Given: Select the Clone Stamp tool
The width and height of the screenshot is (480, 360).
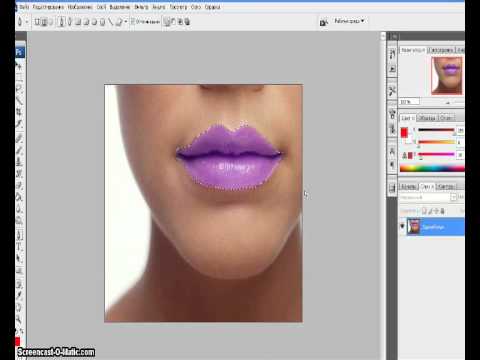Looking at the screenshot, I should click(19, 162).
